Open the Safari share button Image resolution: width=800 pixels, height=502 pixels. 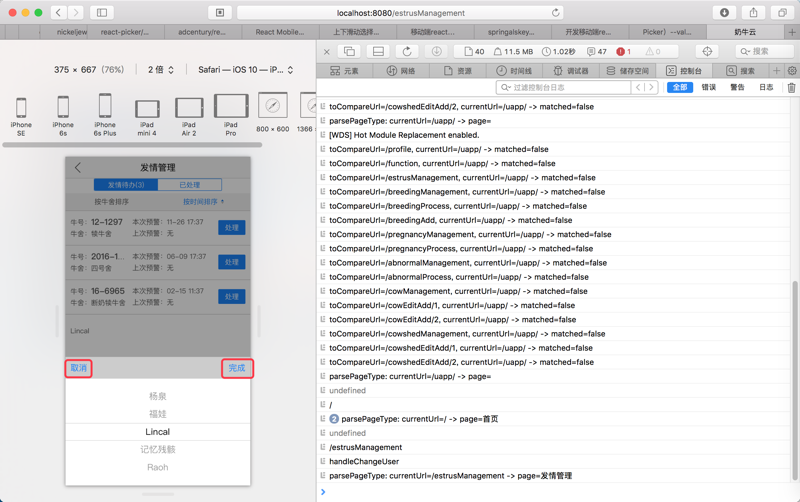(x=753, y=13)
